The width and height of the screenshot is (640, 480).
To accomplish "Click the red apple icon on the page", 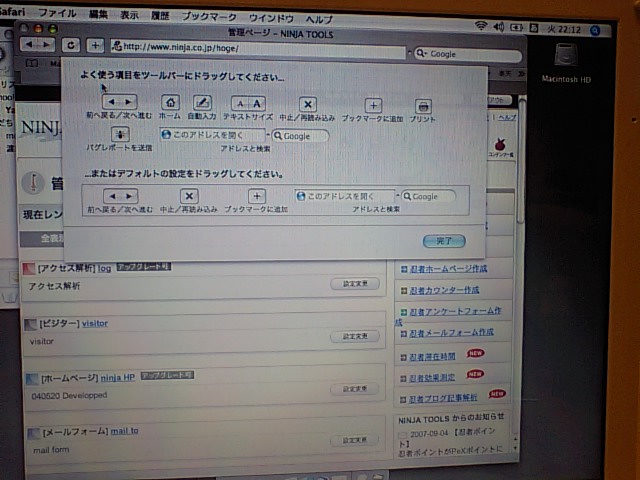I will (500, 144).
